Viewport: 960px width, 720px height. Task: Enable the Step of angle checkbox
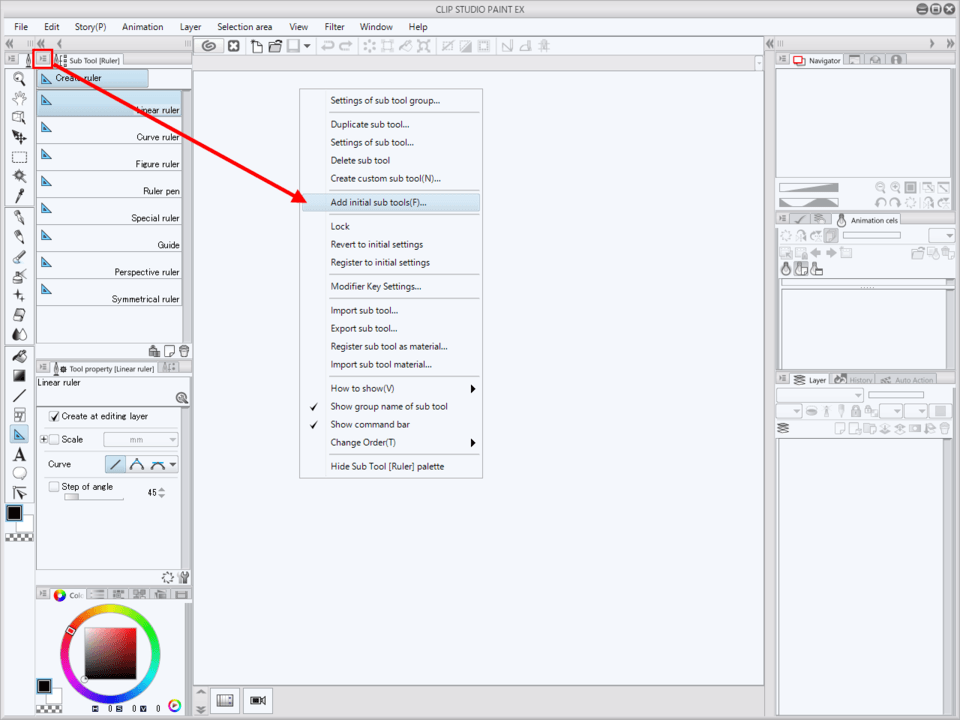point(54,487)
